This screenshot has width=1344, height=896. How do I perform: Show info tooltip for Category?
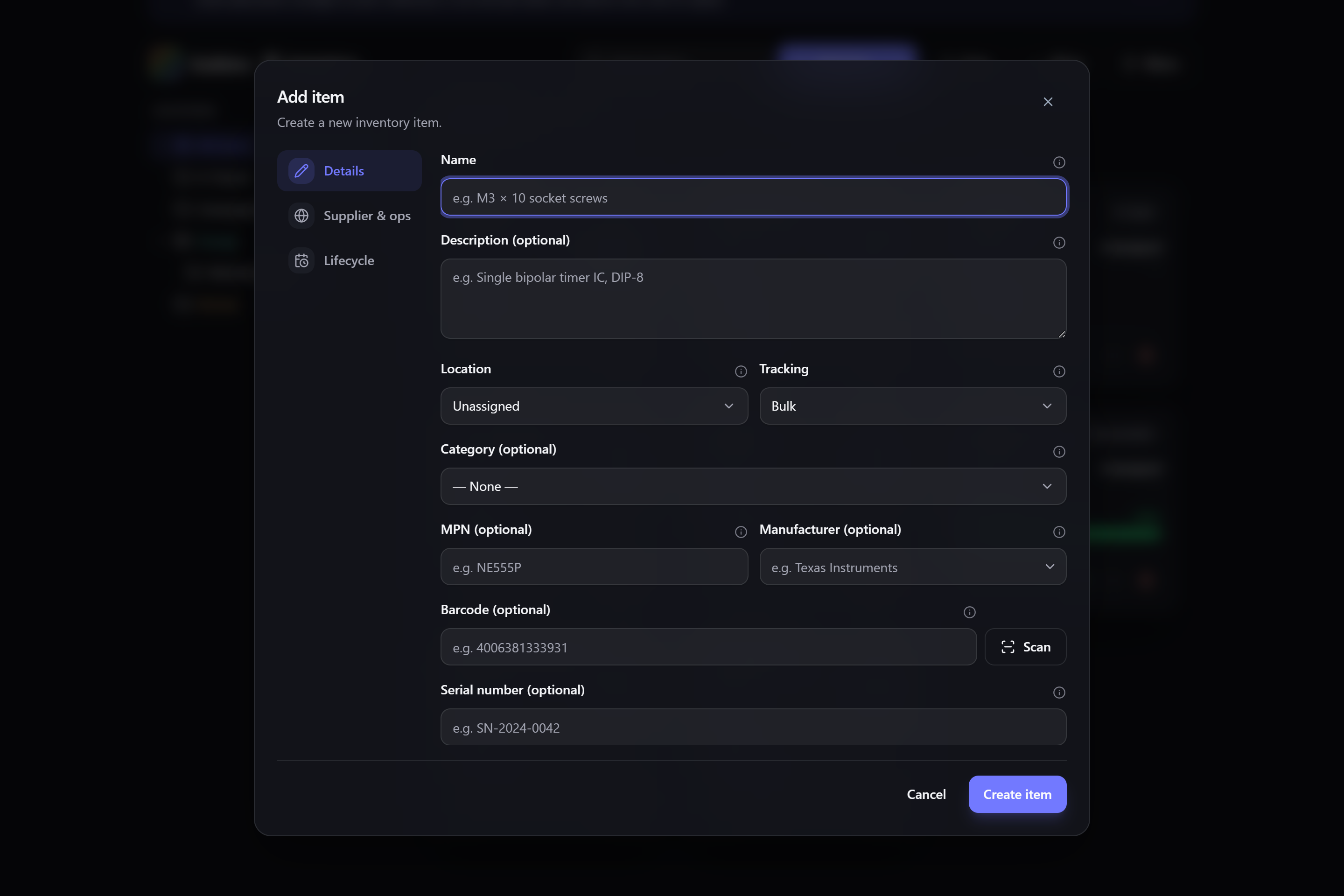(1059, 452)
